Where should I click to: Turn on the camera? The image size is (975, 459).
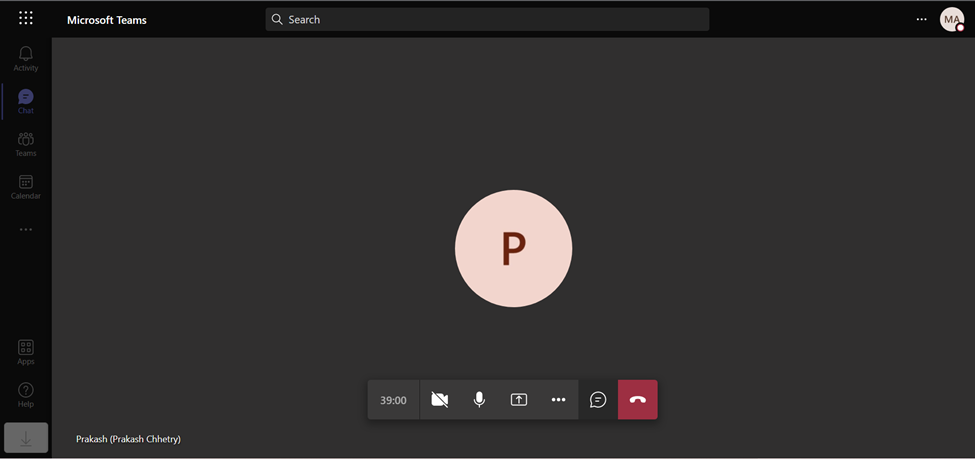click(x=440, y=400)
